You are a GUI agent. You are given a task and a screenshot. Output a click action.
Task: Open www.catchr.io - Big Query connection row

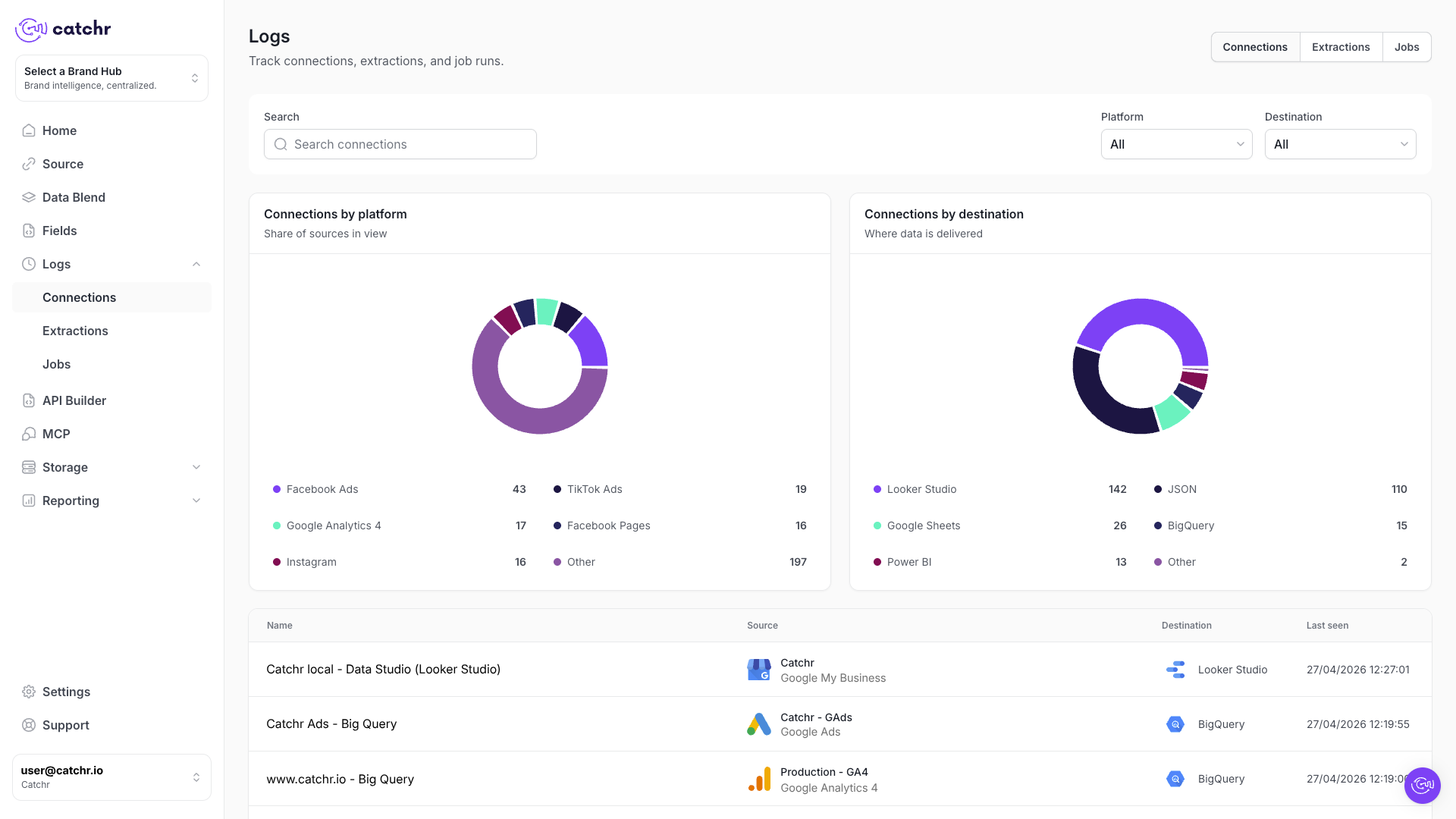coord(840,779)
